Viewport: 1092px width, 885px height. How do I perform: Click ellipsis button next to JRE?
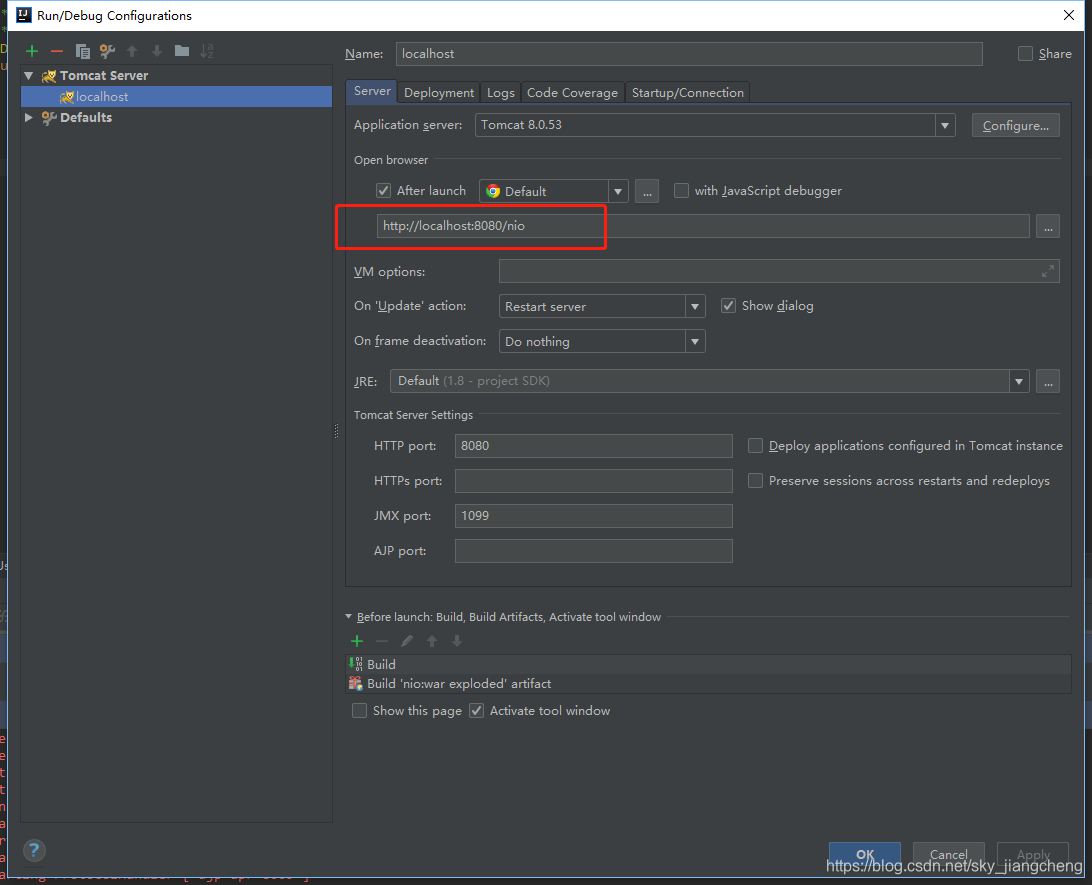(x=1048, y=381)
